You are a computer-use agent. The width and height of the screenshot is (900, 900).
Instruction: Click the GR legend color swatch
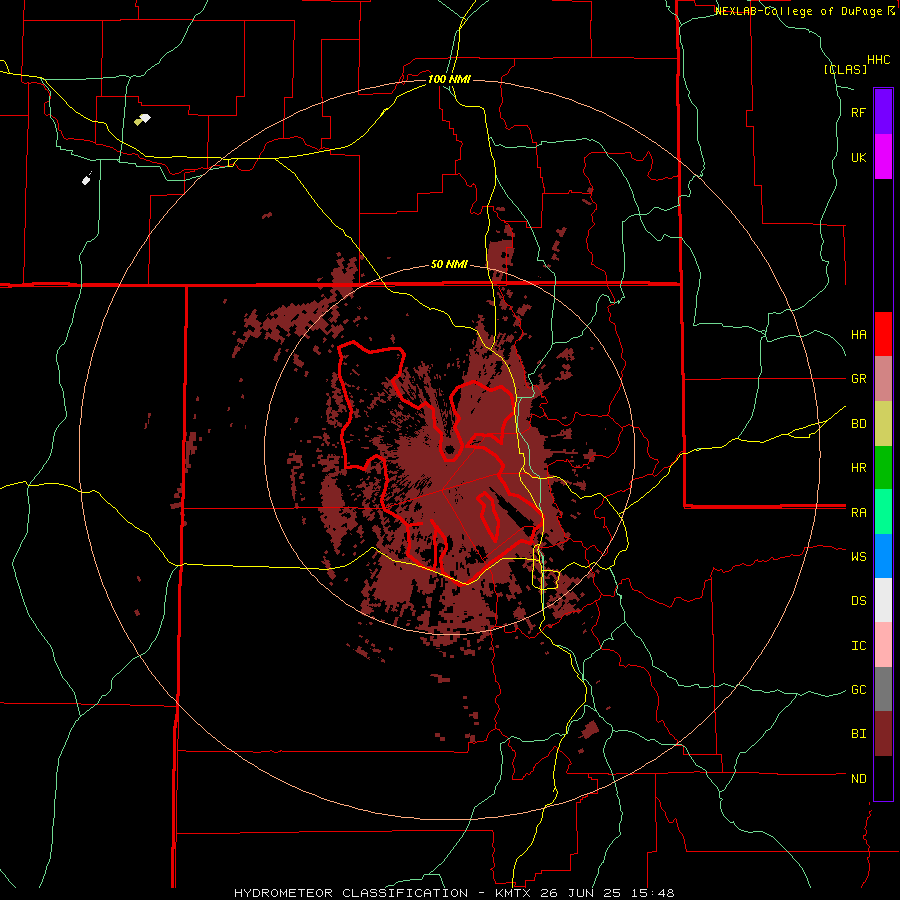883,379
